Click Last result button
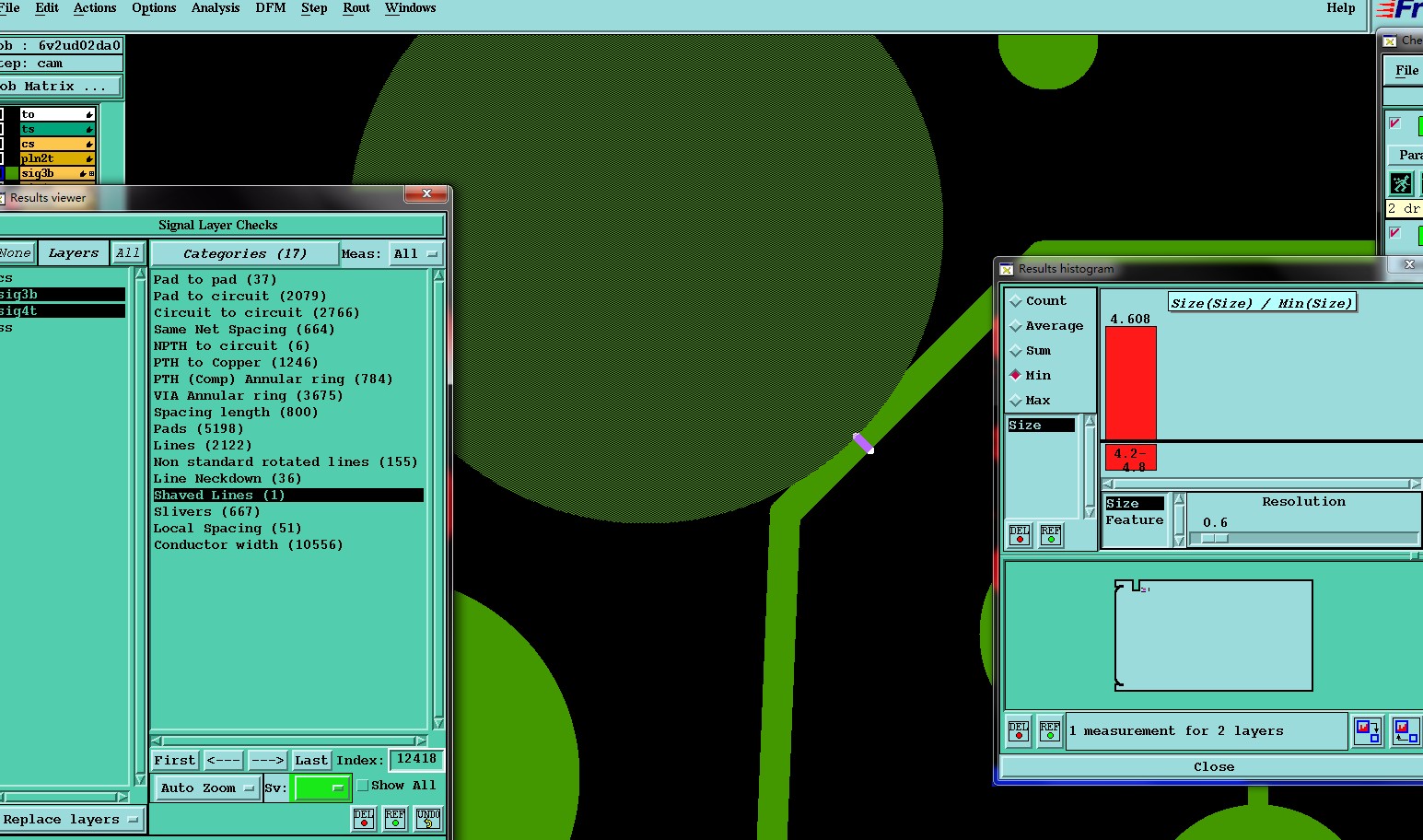The image size is (1423, 840). (x=311, y=761)
